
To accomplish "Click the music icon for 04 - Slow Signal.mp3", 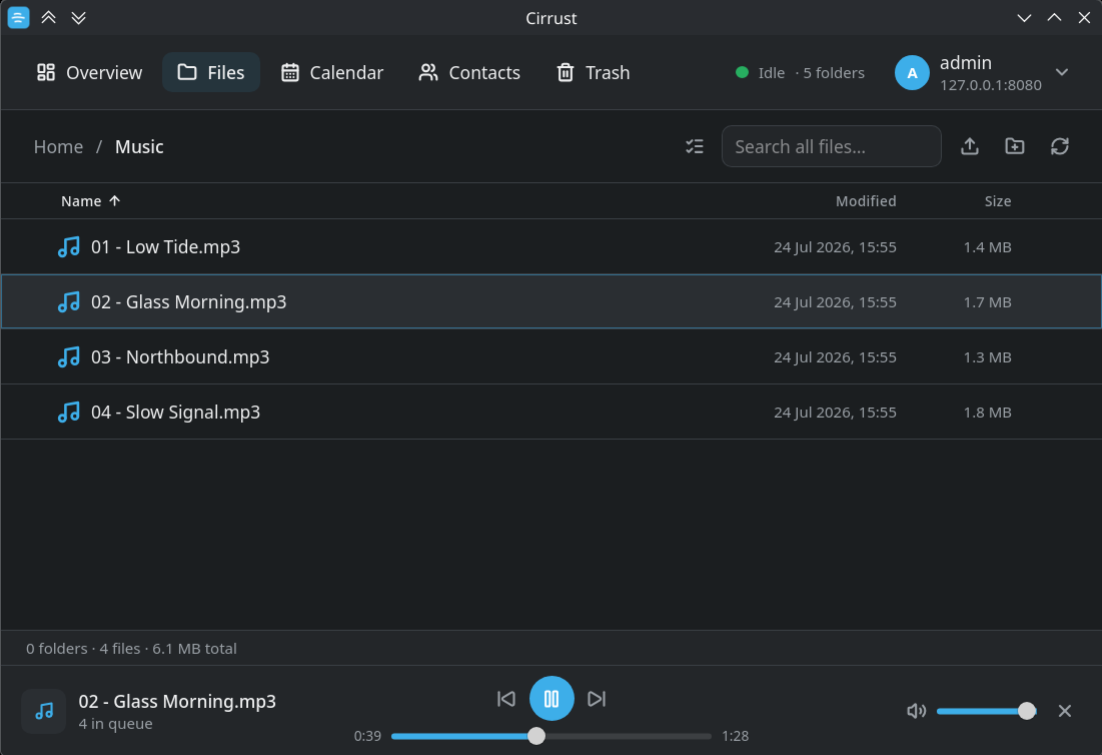I will click(69, 412).
